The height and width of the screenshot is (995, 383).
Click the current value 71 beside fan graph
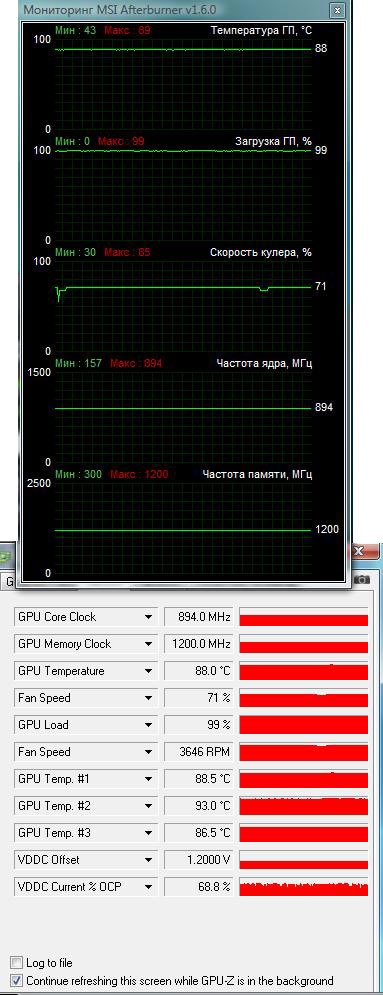pos(320,286)
